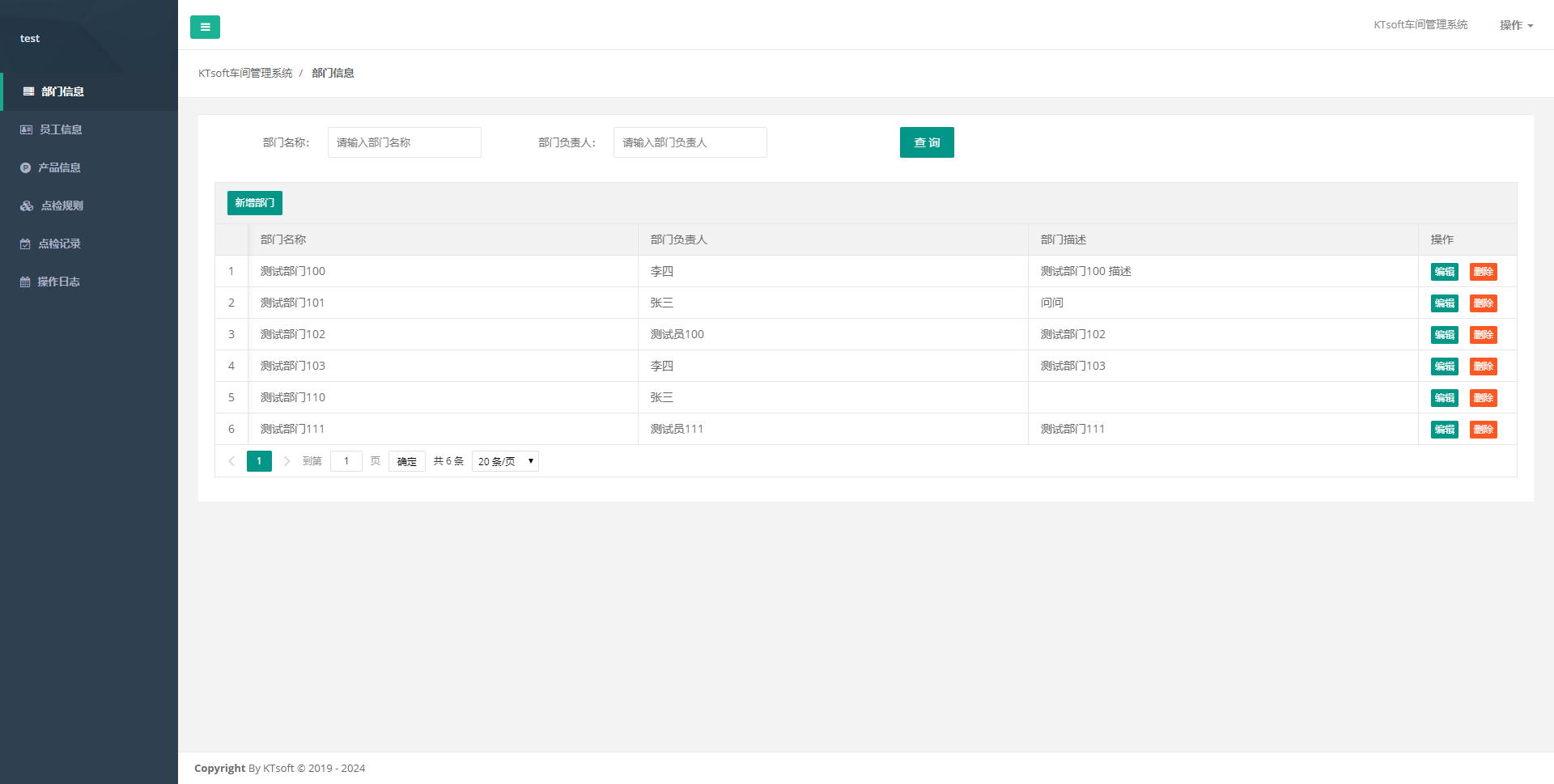Delete the 测试部门102 row
This screenshot has height=784, width=1554.
1484,335
